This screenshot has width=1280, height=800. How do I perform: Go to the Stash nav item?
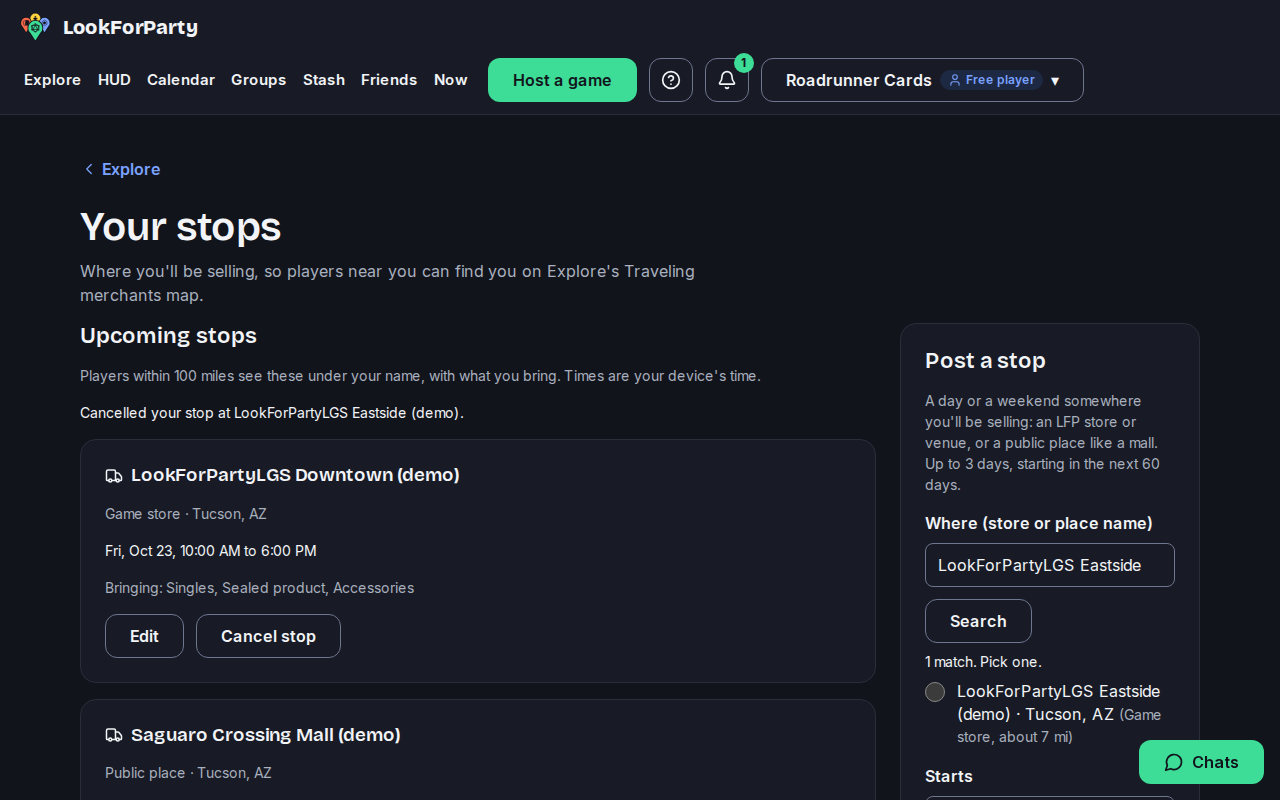pyautogui.click(x=324, y=80)
